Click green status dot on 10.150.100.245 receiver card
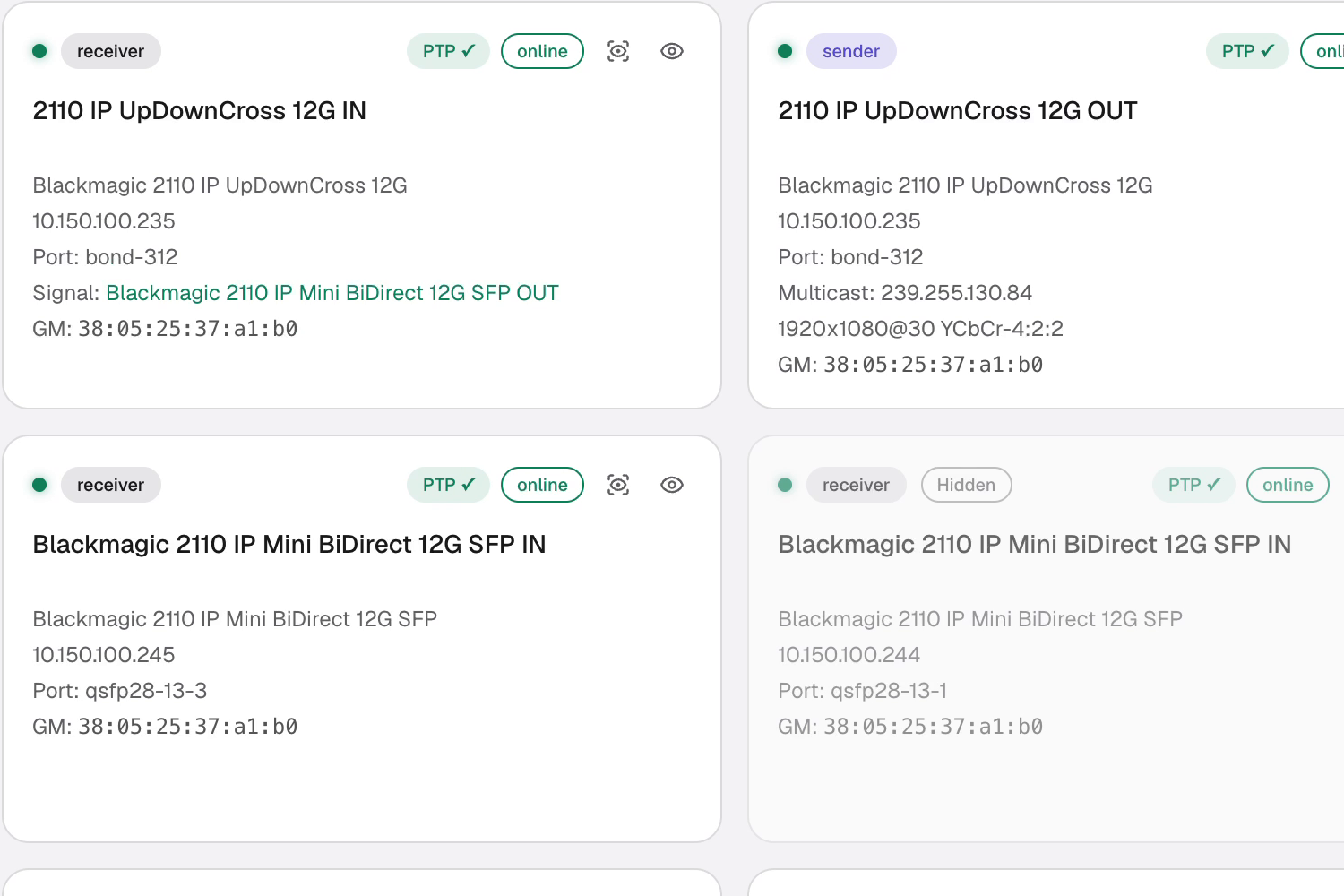This screenshot has width=1344, height=896. (39, 485)
